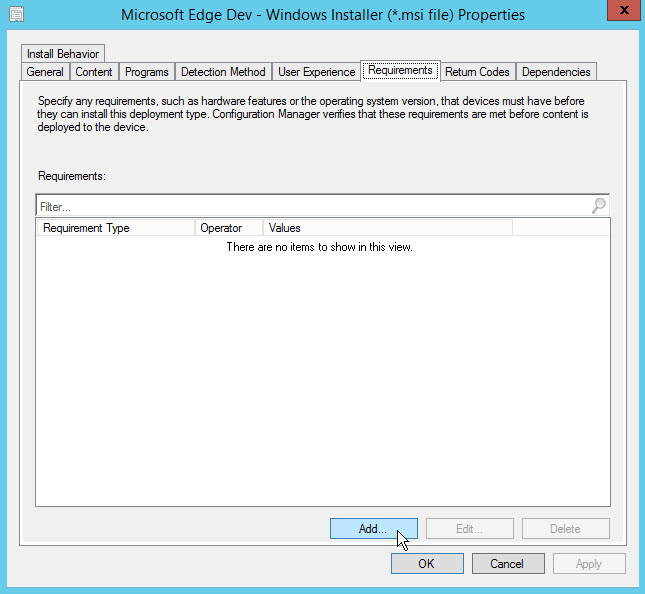Click the Apply button

589,564
